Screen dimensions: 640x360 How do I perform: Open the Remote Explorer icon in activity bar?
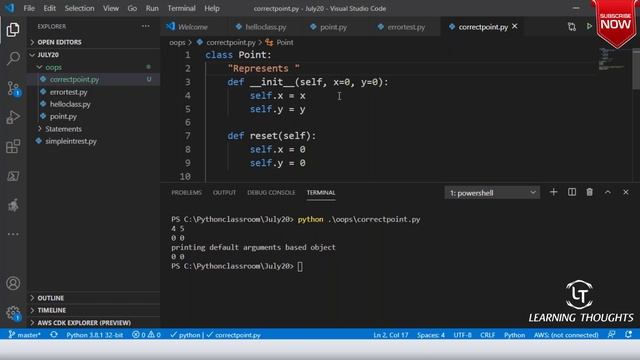(13, 176)
